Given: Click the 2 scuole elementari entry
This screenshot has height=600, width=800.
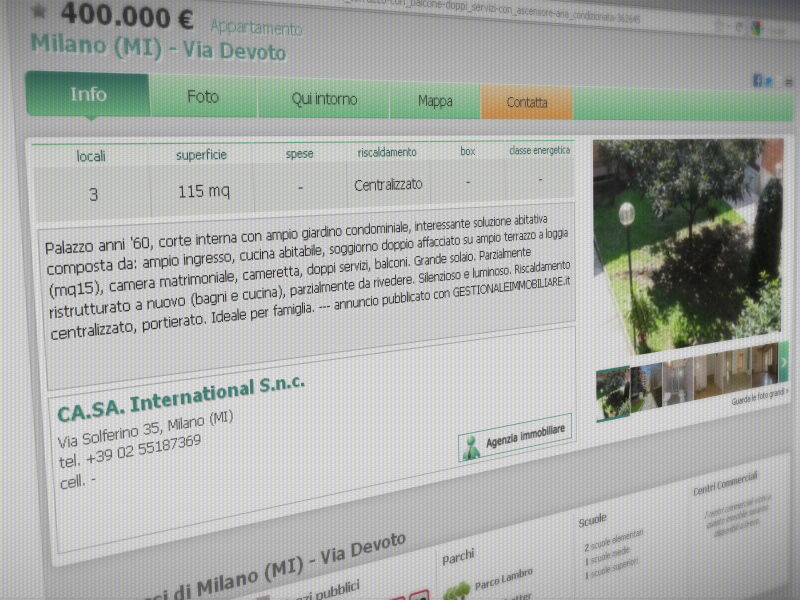Looking at the screenshot, I should pyautogui.click(x=614, y=539).
